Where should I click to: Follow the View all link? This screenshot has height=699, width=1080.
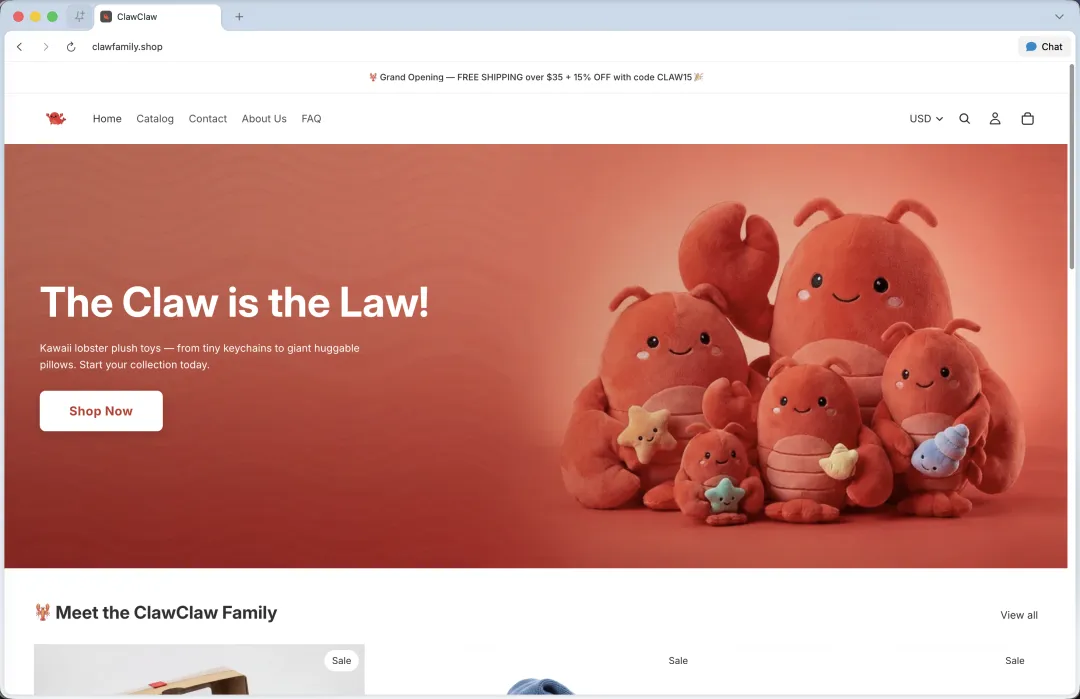click(1019, 615)
